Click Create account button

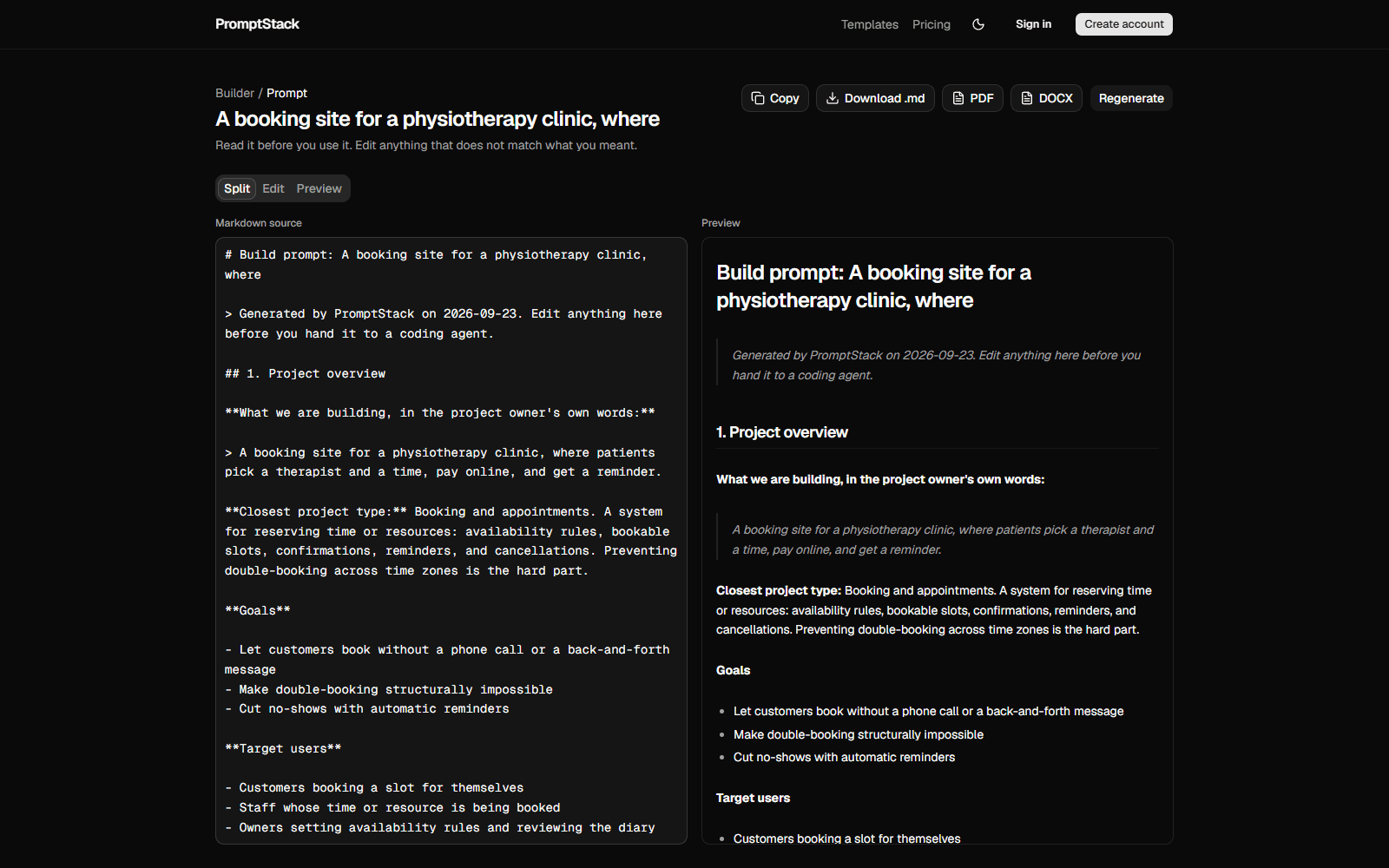[1124, 24]
